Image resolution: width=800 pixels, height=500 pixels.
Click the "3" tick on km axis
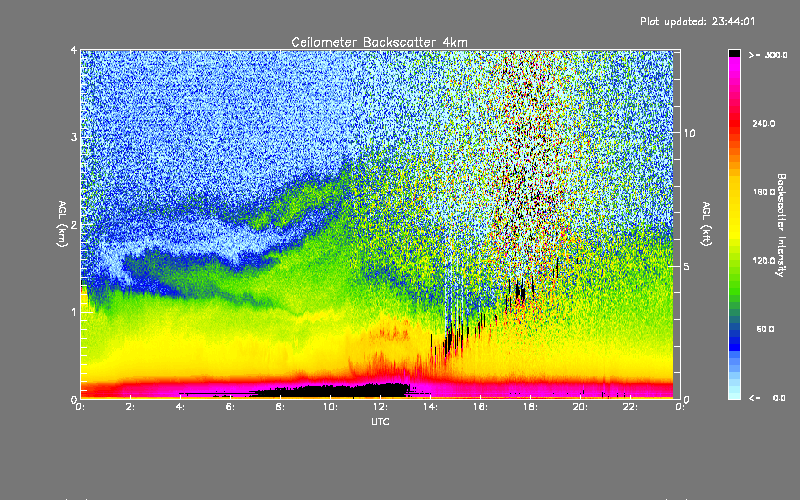[74, 137]
